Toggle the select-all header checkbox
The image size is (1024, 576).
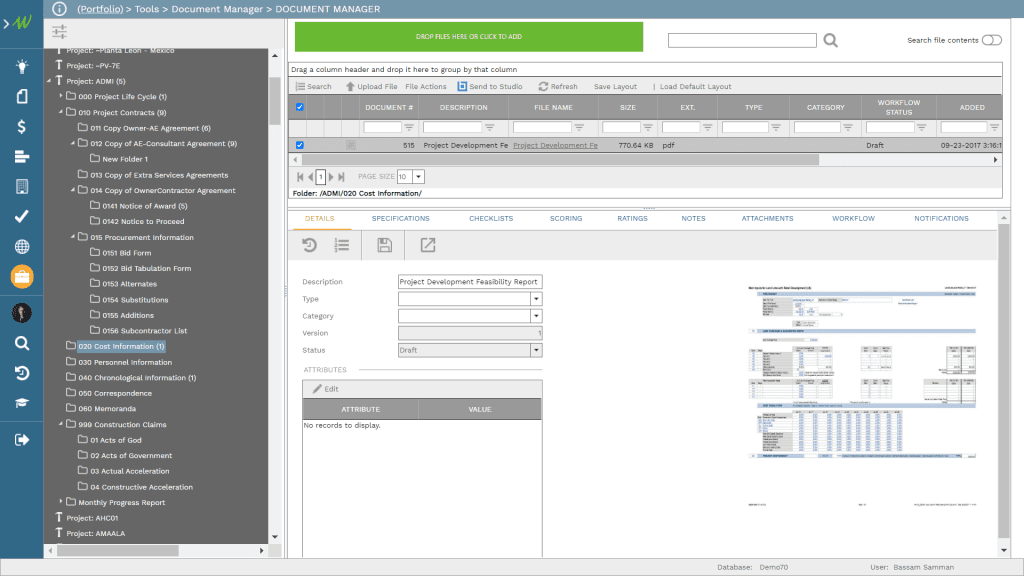coord(300,107)
